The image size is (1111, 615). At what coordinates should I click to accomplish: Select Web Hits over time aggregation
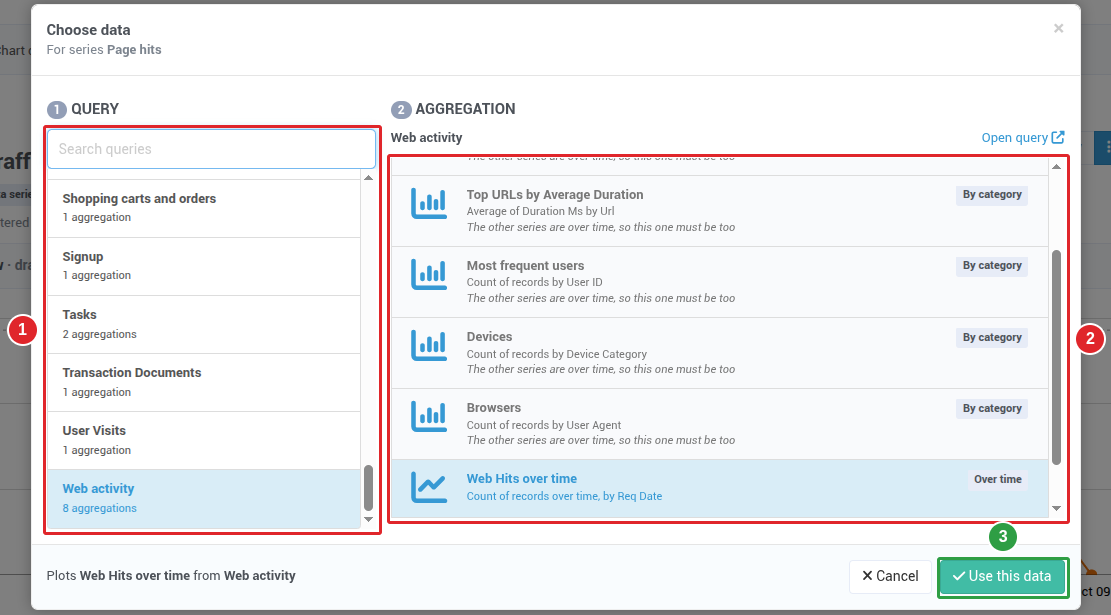(720, 489)
